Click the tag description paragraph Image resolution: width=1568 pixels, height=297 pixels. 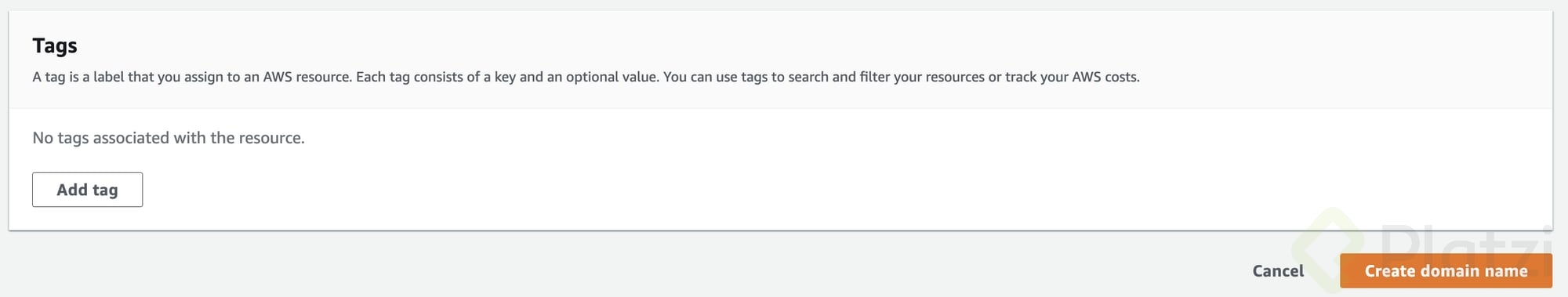pos(586,77)
